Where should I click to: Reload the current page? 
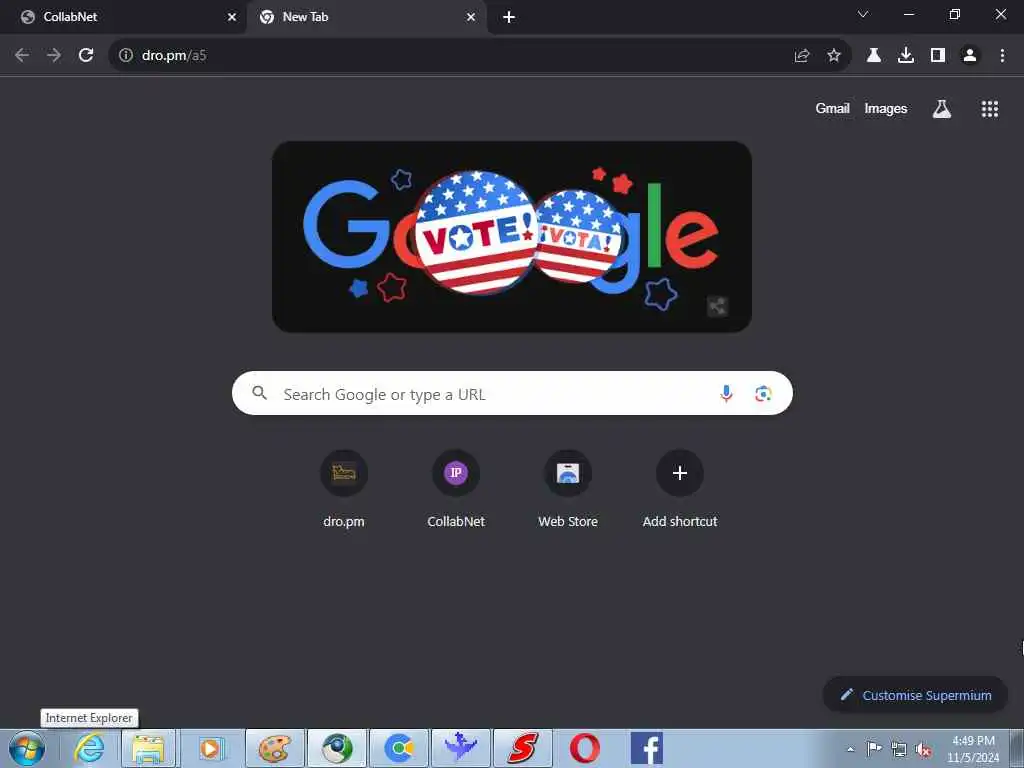(86, 56)
